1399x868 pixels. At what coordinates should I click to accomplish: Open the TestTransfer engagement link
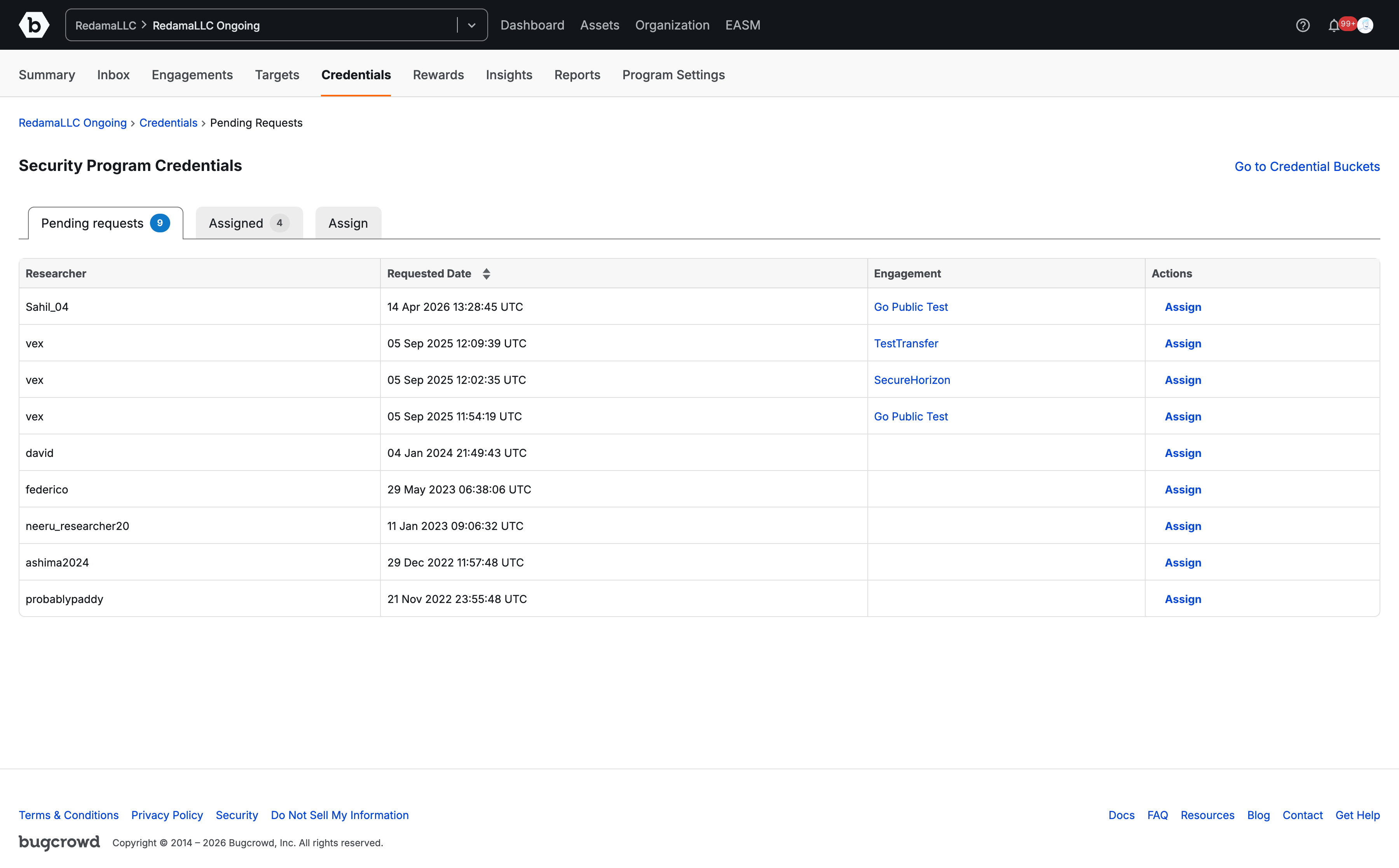point(906,343)
